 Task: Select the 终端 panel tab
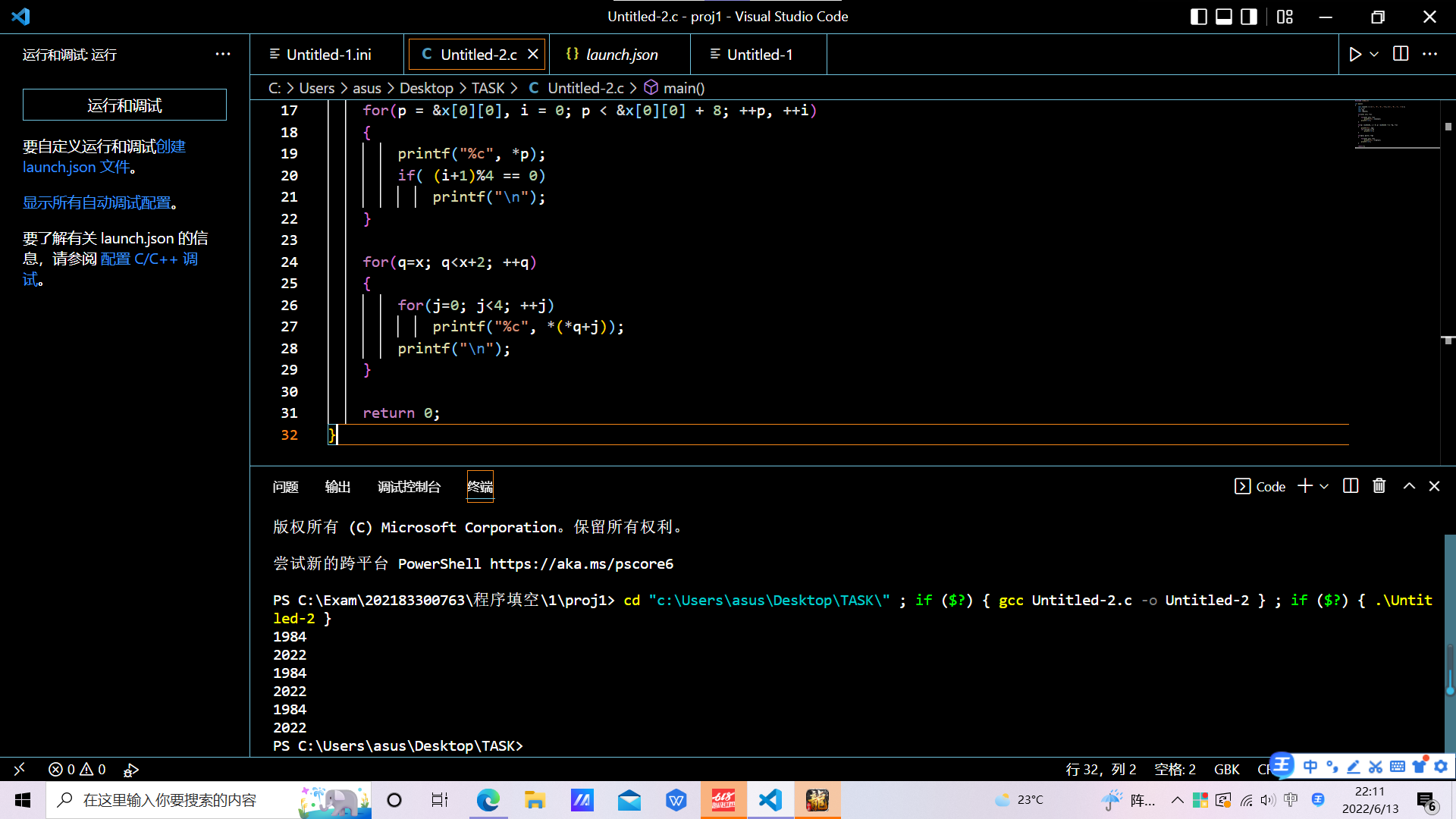480,487
